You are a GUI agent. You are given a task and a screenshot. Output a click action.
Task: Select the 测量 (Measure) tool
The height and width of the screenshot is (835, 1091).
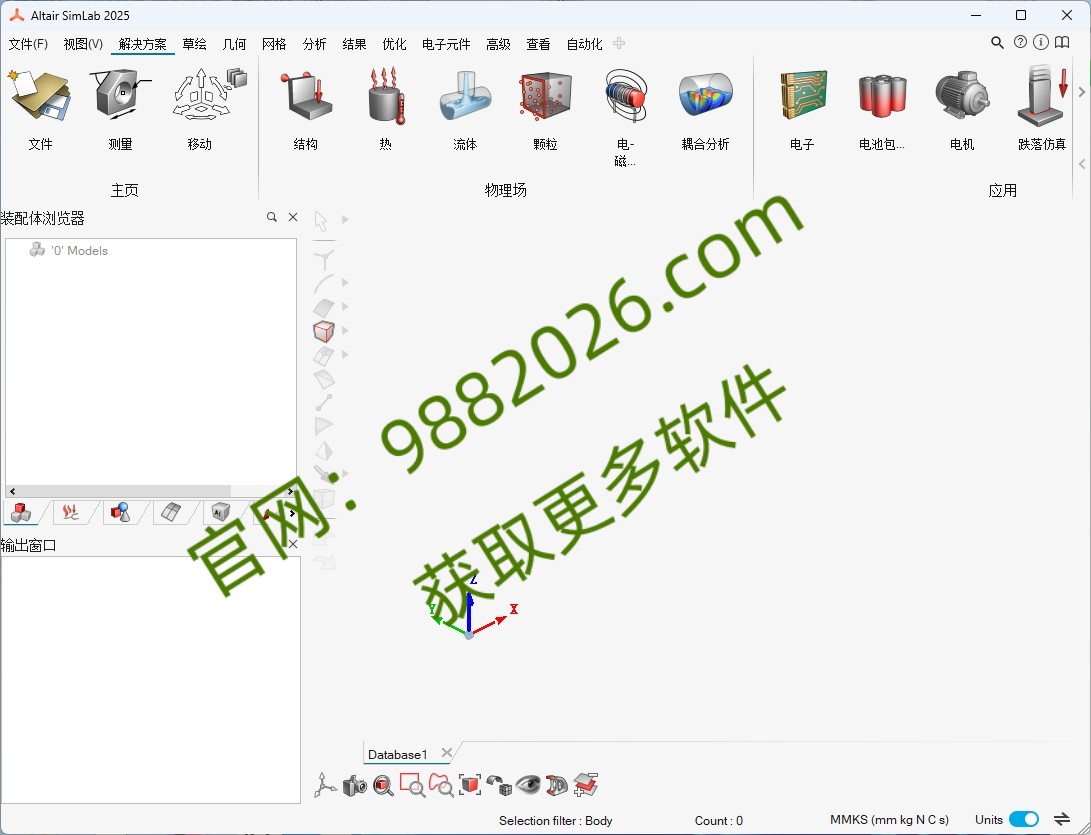120,110
